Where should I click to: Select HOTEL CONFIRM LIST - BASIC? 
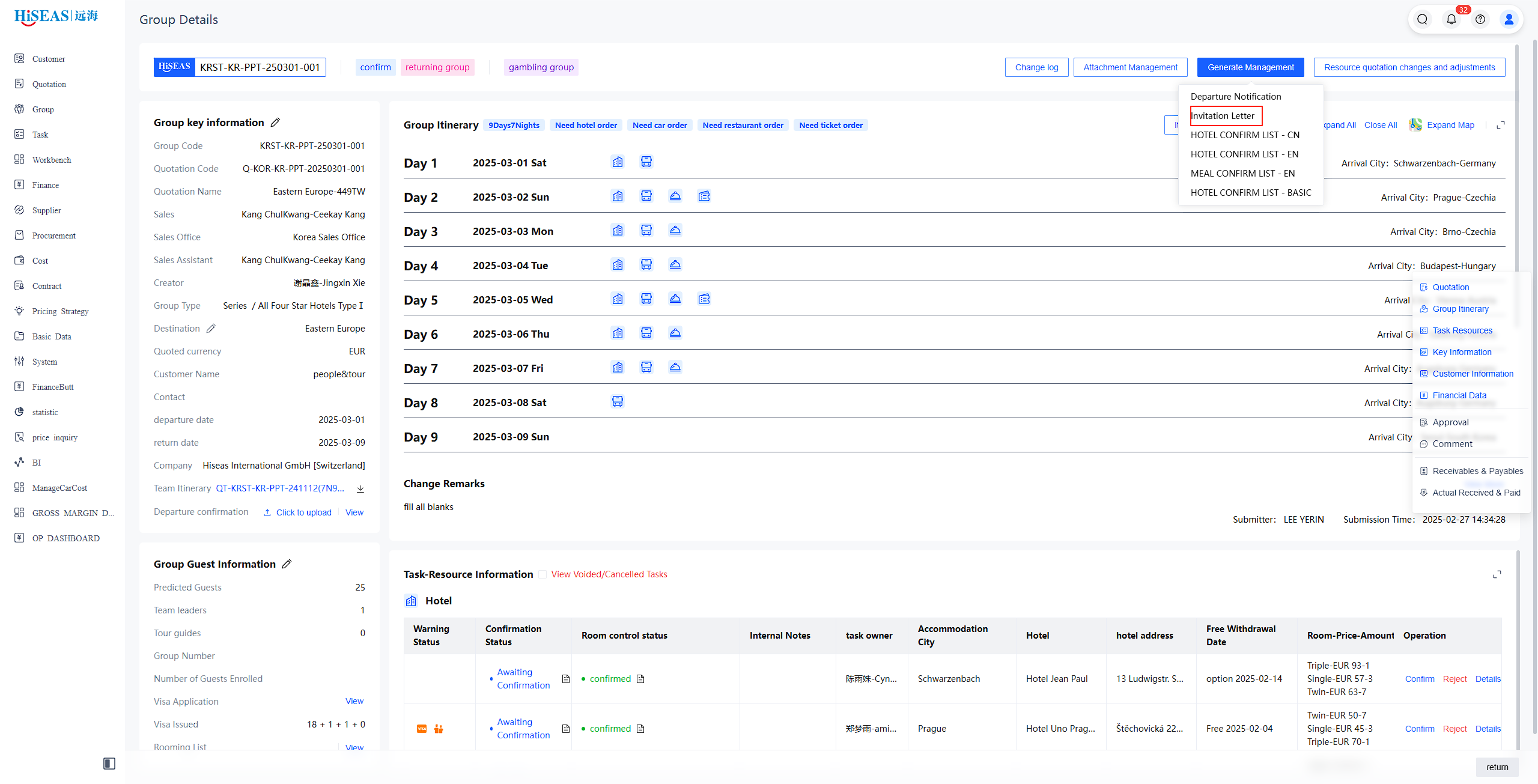coord(1251,193)
